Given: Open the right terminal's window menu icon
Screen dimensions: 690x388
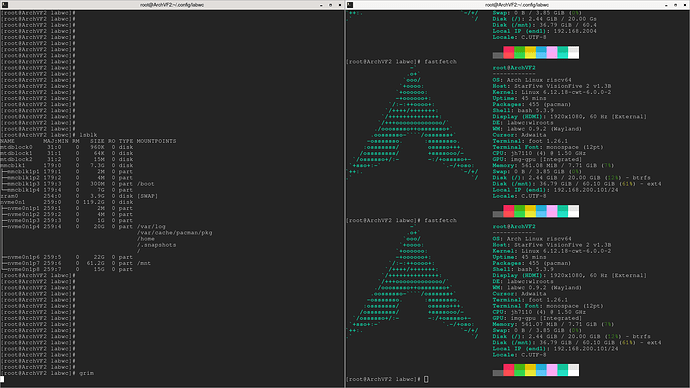Looking at the screenshot, I should [350, 5].
